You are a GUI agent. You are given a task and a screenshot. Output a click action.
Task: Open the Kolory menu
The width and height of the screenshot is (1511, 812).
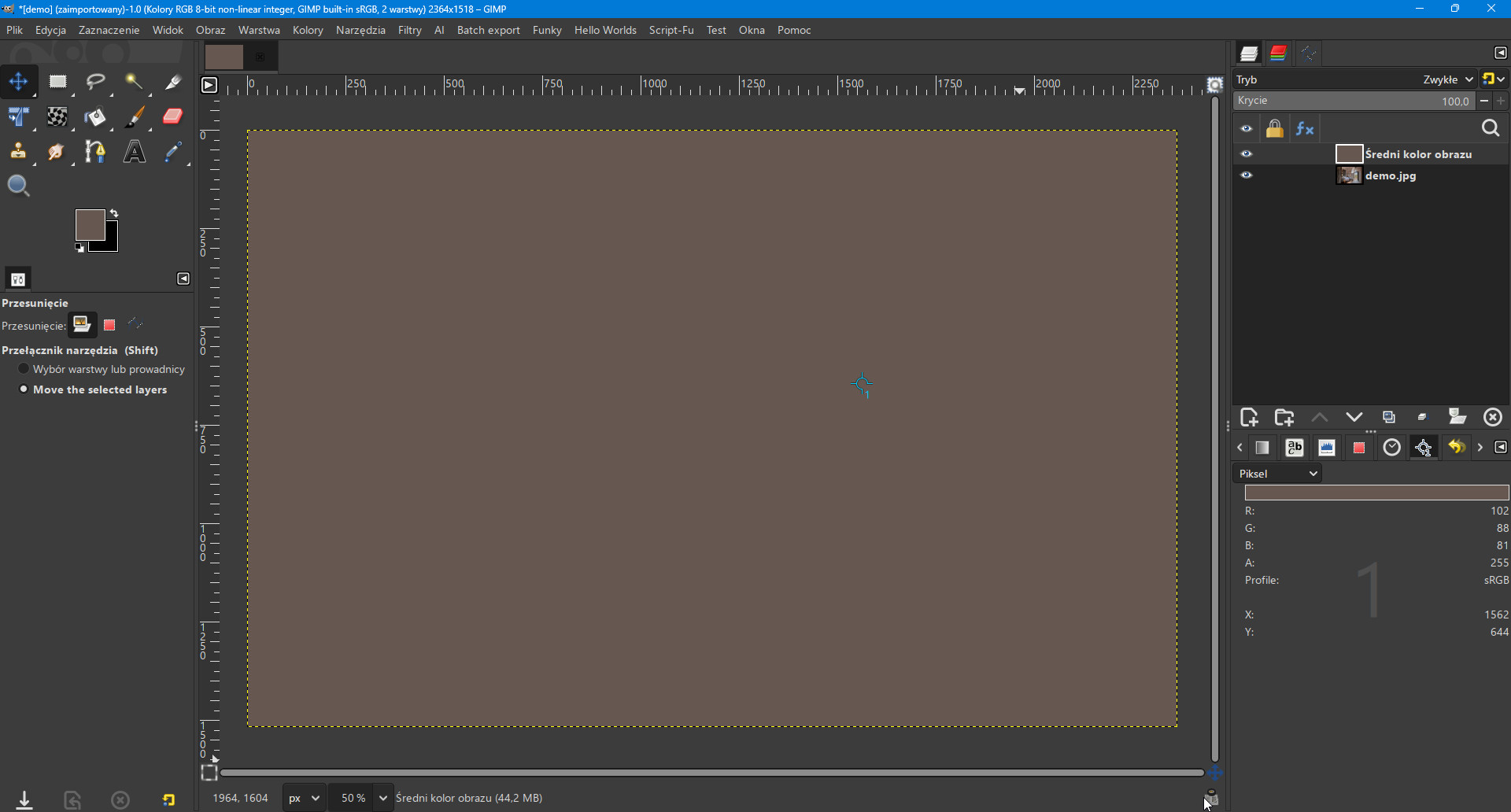point(308,30)
